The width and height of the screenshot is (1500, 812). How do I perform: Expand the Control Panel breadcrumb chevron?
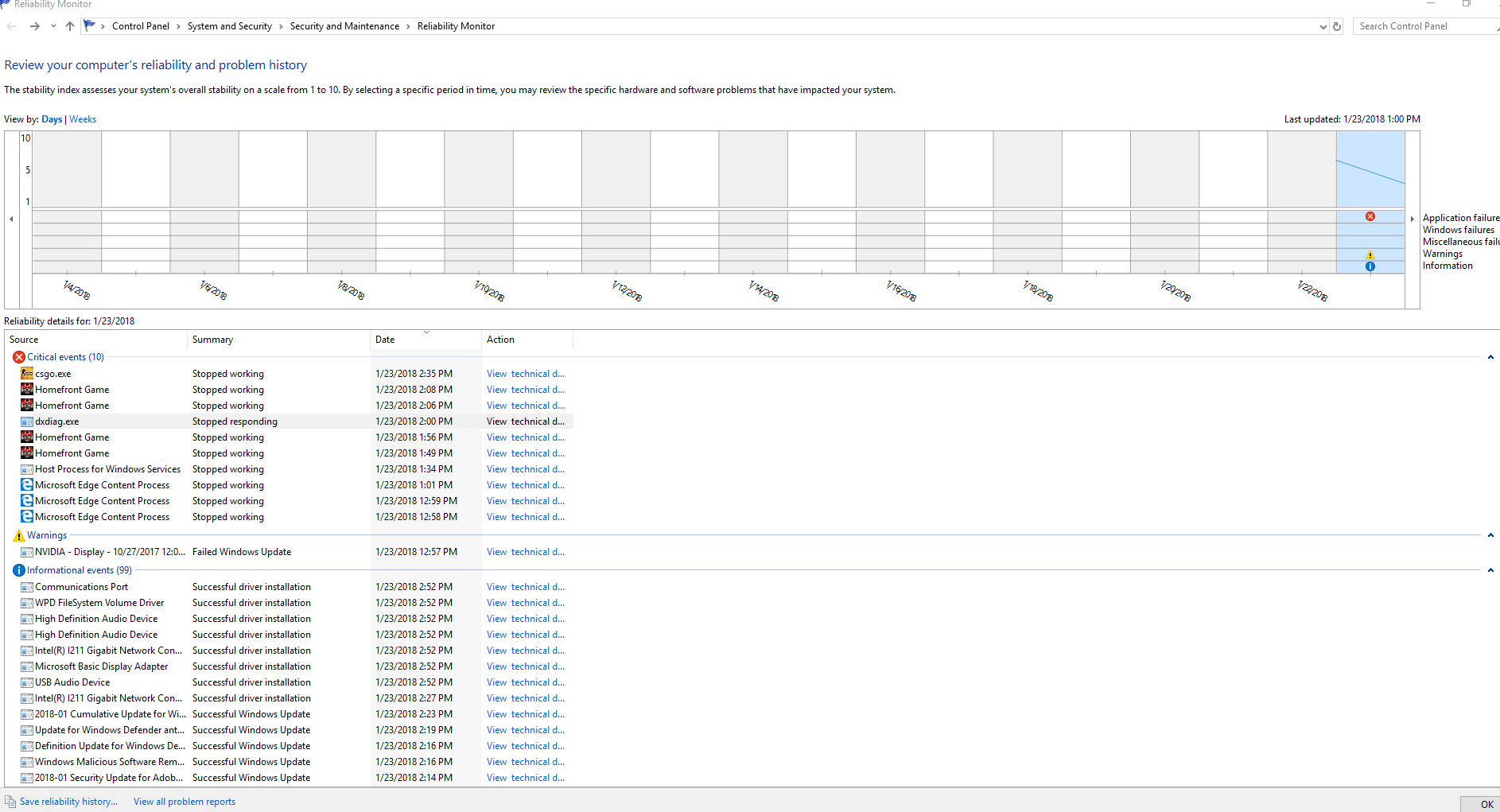pos(178,26)
